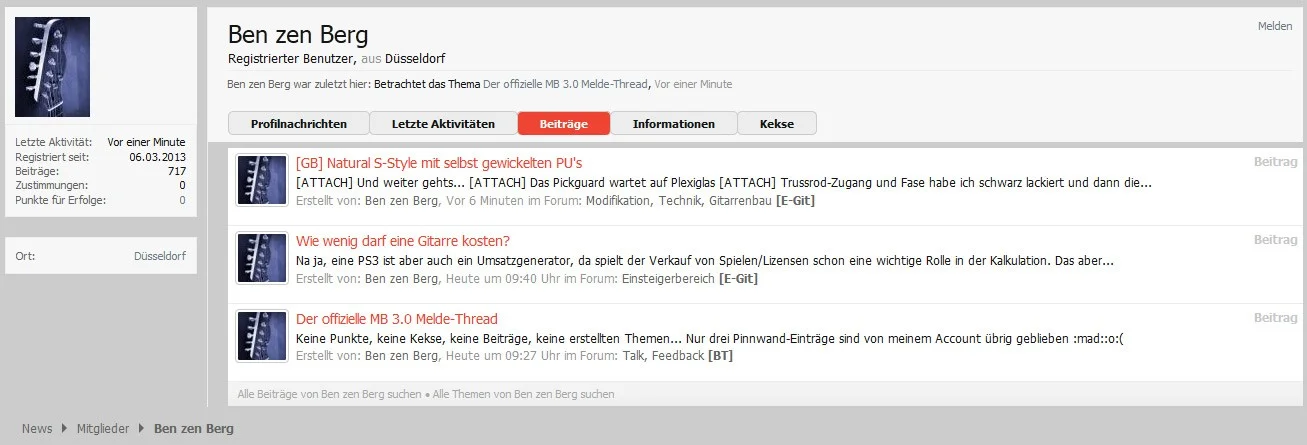Open 'Der offizielle MB 3.0 Melde-Thread' post title

click(397, 319)
